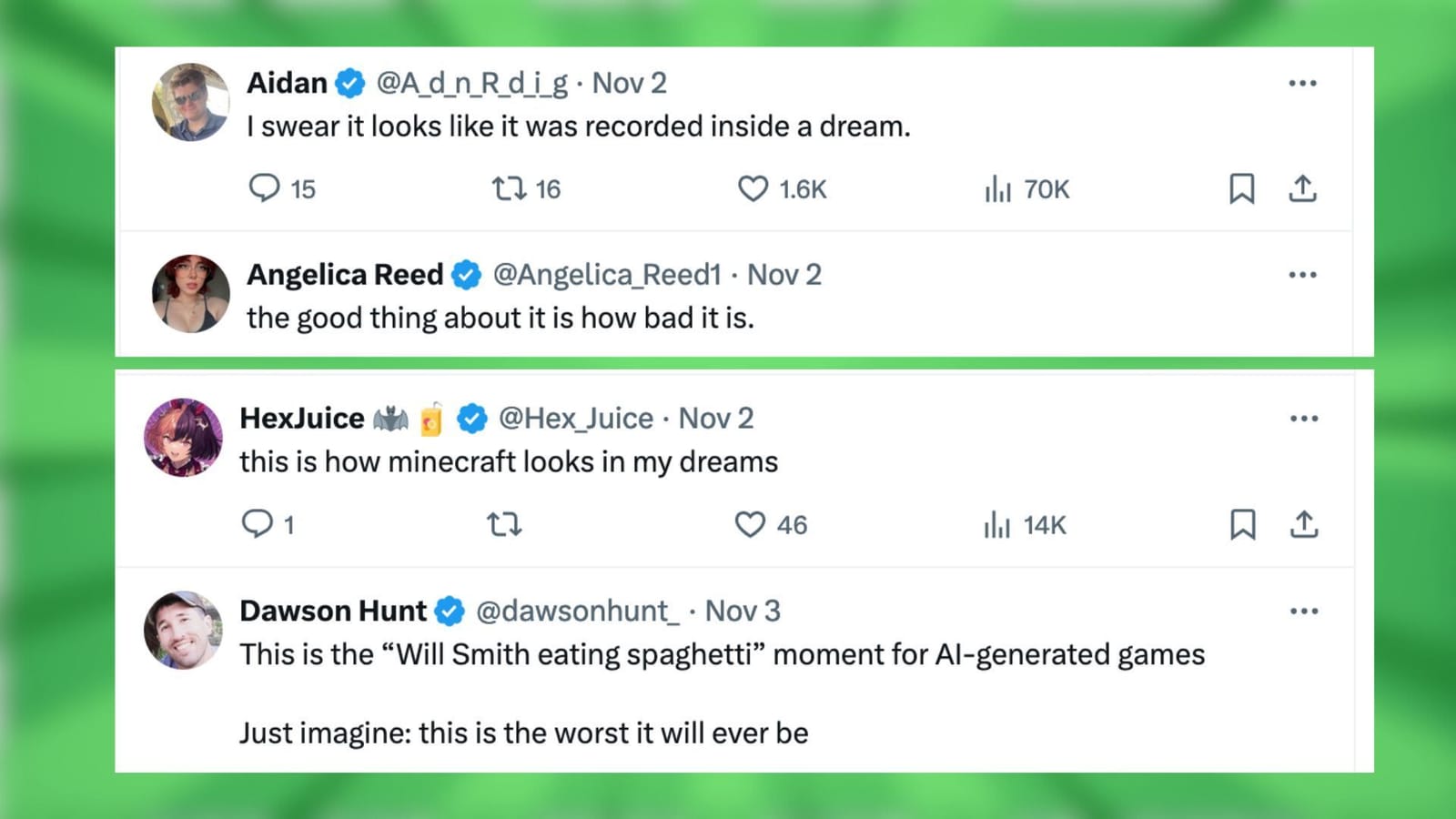The height and width of the screenshot is (819, 1456).
Task: Reply to HexJuice's minecraft tweet
Action: pos(258,524)
